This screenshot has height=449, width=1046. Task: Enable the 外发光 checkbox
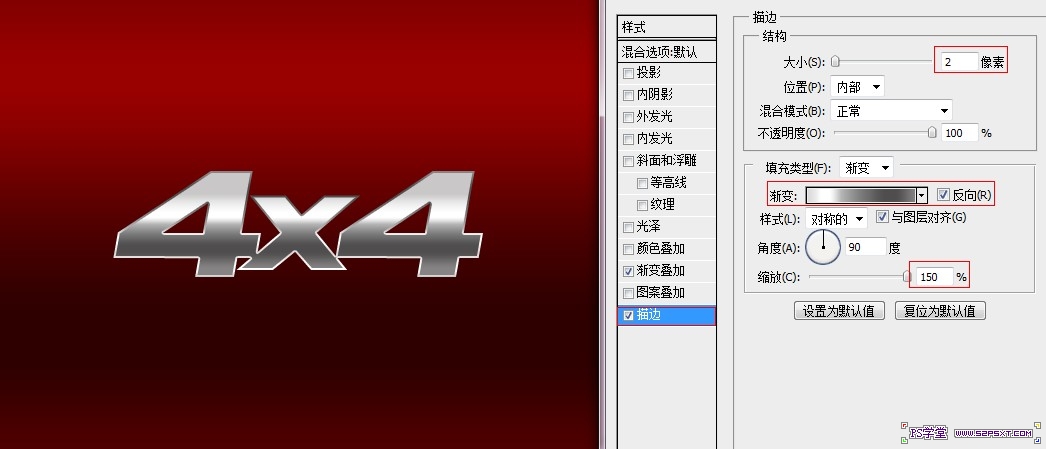[x=628, y=117]
